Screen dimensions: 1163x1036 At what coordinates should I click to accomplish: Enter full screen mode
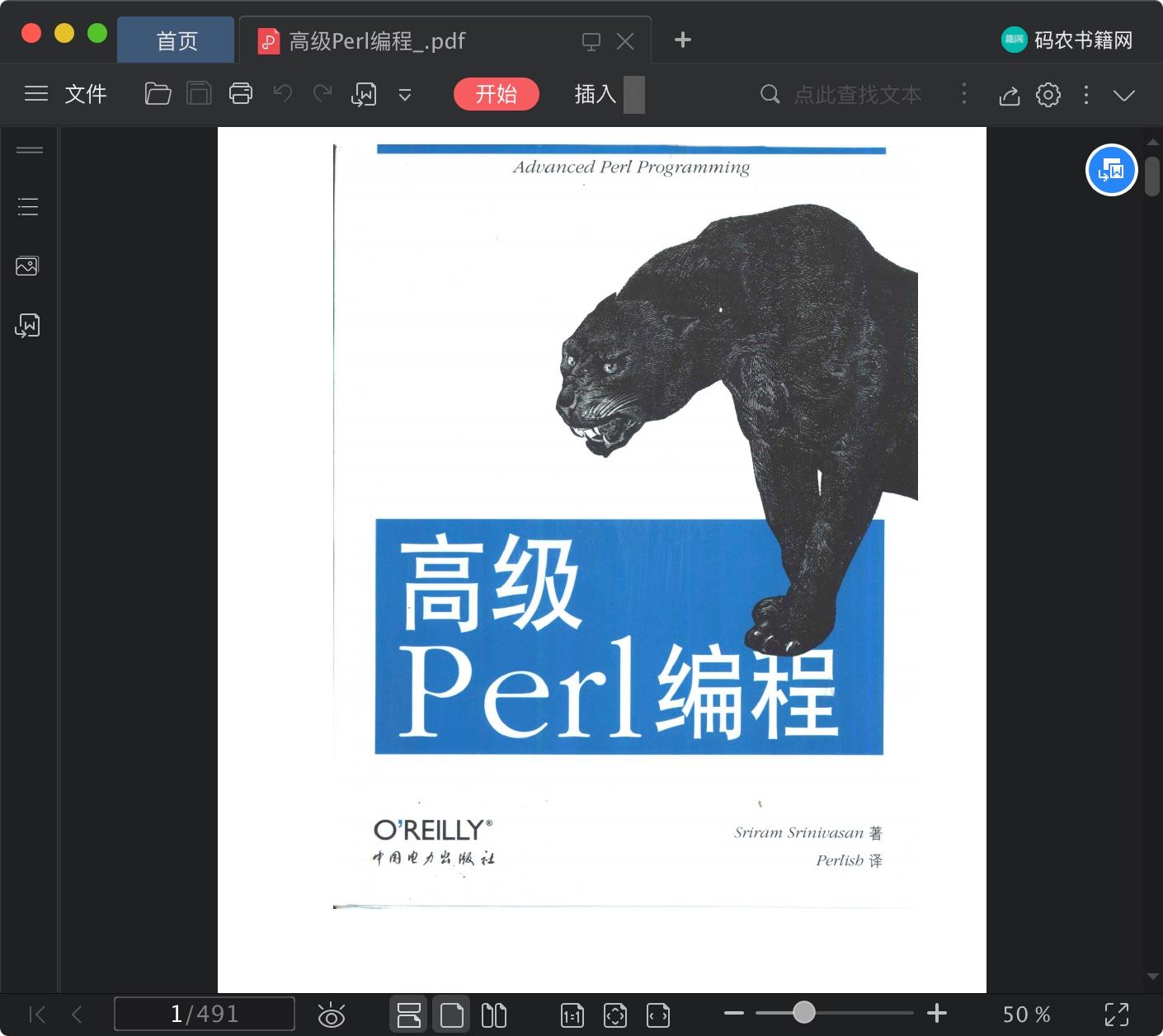click(1117, 1015)
